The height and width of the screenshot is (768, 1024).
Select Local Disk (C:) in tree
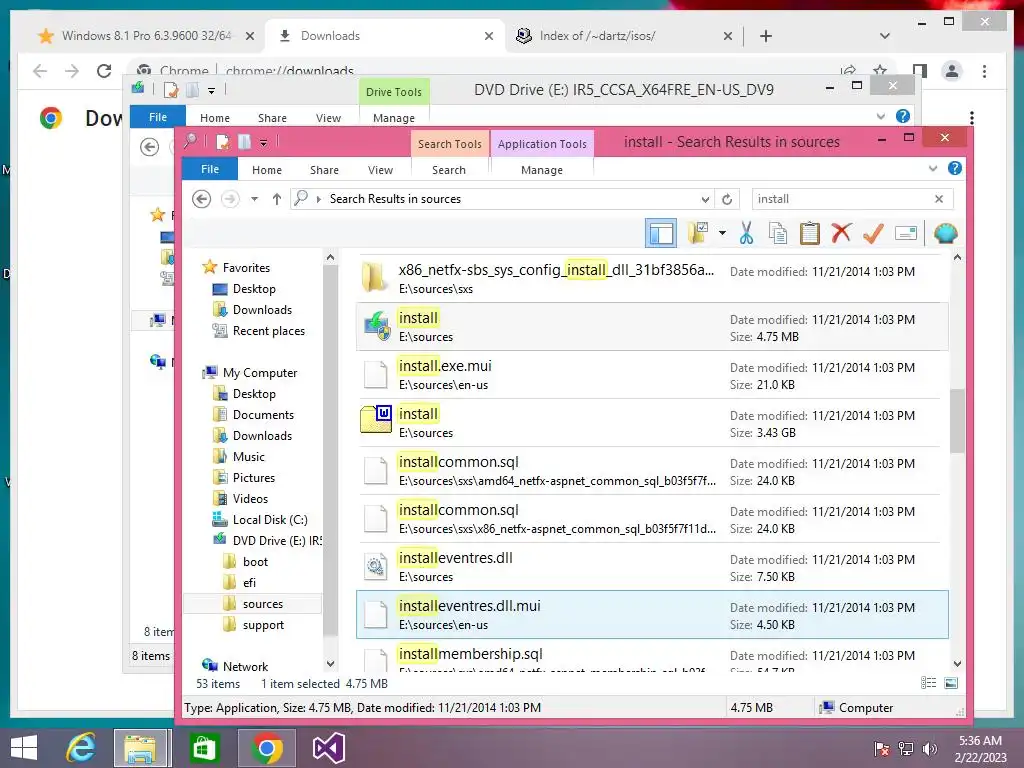point(270,519)
